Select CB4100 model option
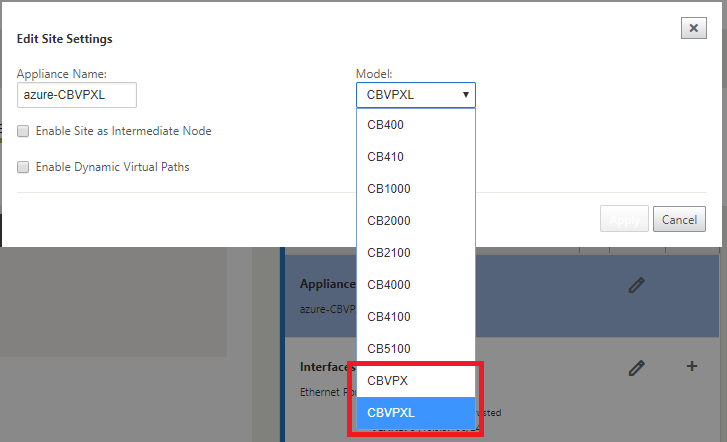 click(416, 317)
